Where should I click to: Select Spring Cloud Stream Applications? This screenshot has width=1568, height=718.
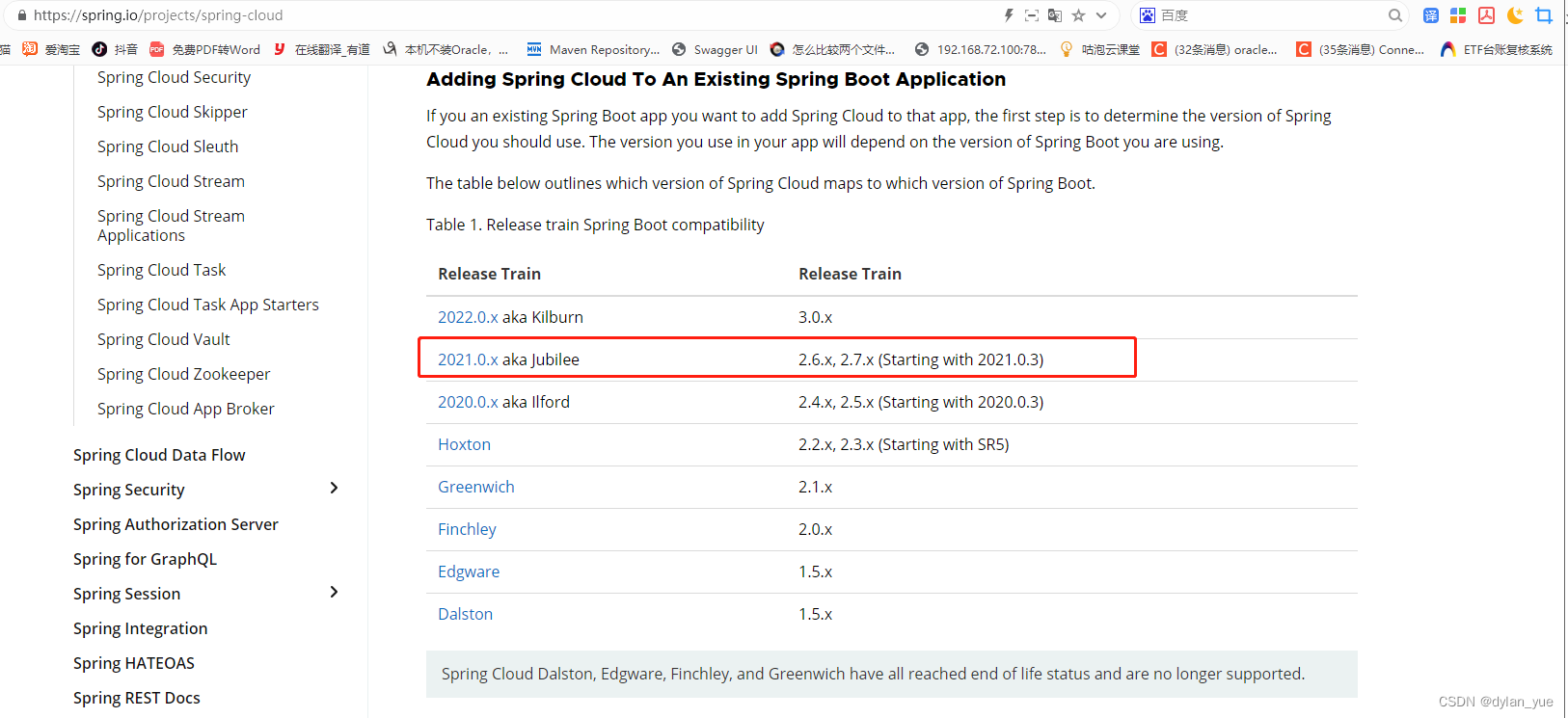pyautogui.click(x=171, y=226)
